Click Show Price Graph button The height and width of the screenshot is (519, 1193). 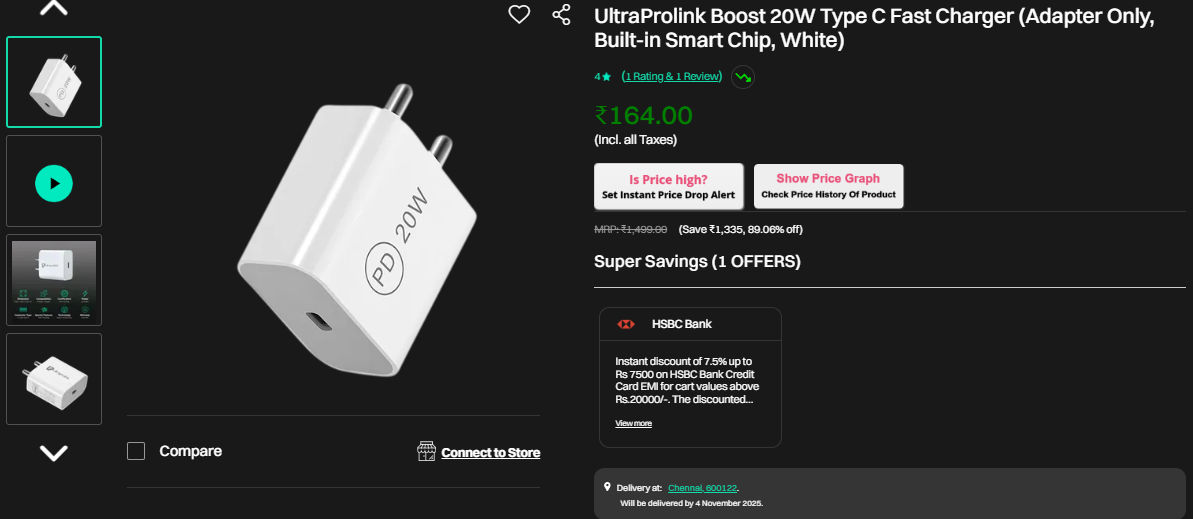pos(828,186)
